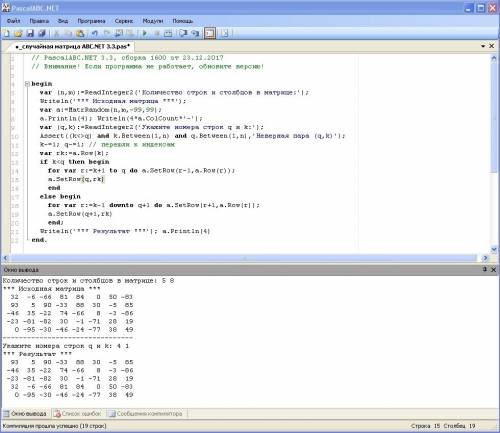This screenshot has height=433, width=500.
Task: Click the editor vertical scrollbar down arrow
Action: coord(494,249)
